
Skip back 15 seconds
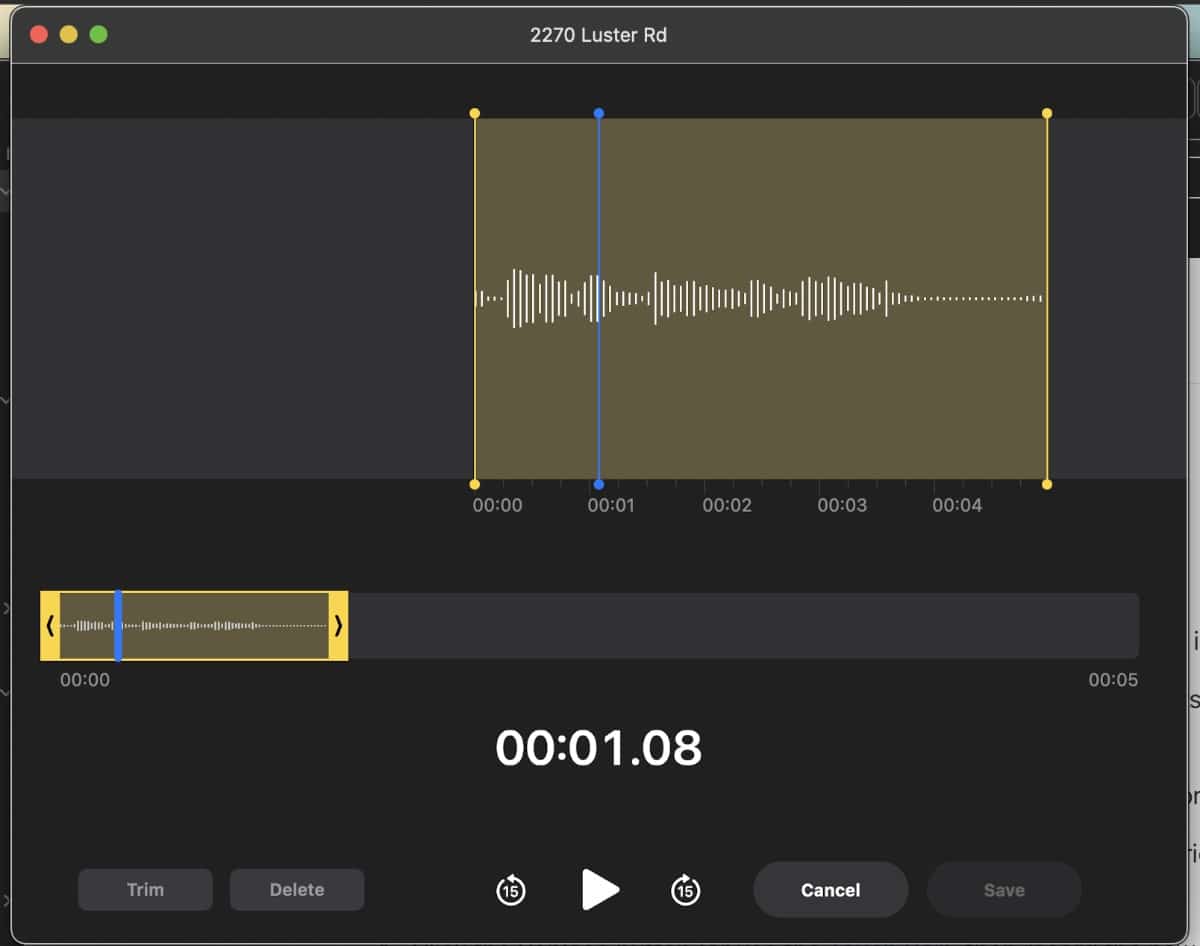(511, 889)
